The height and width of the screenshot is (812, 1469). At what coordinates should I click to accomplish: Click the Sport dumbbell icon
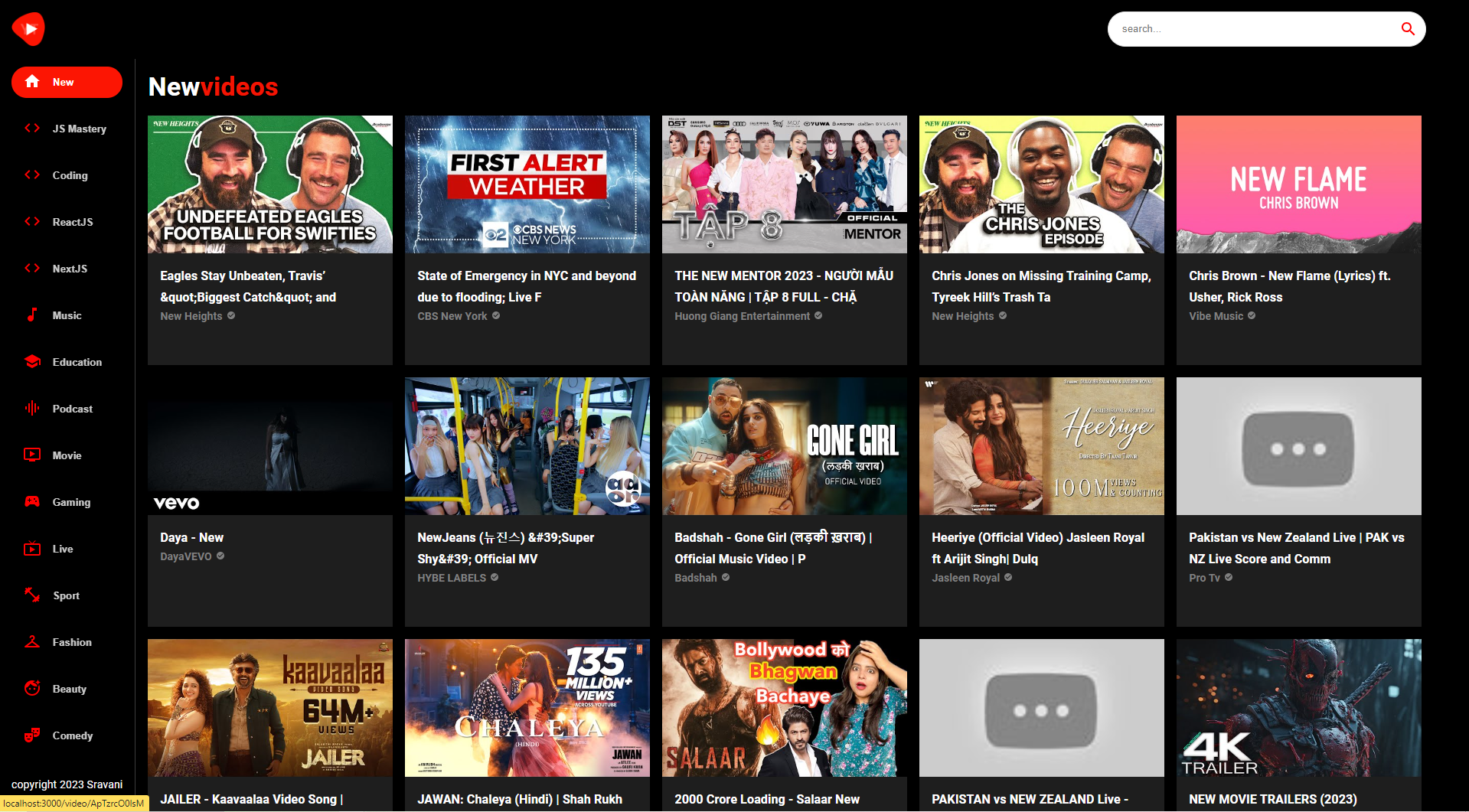tap(32, 595)
